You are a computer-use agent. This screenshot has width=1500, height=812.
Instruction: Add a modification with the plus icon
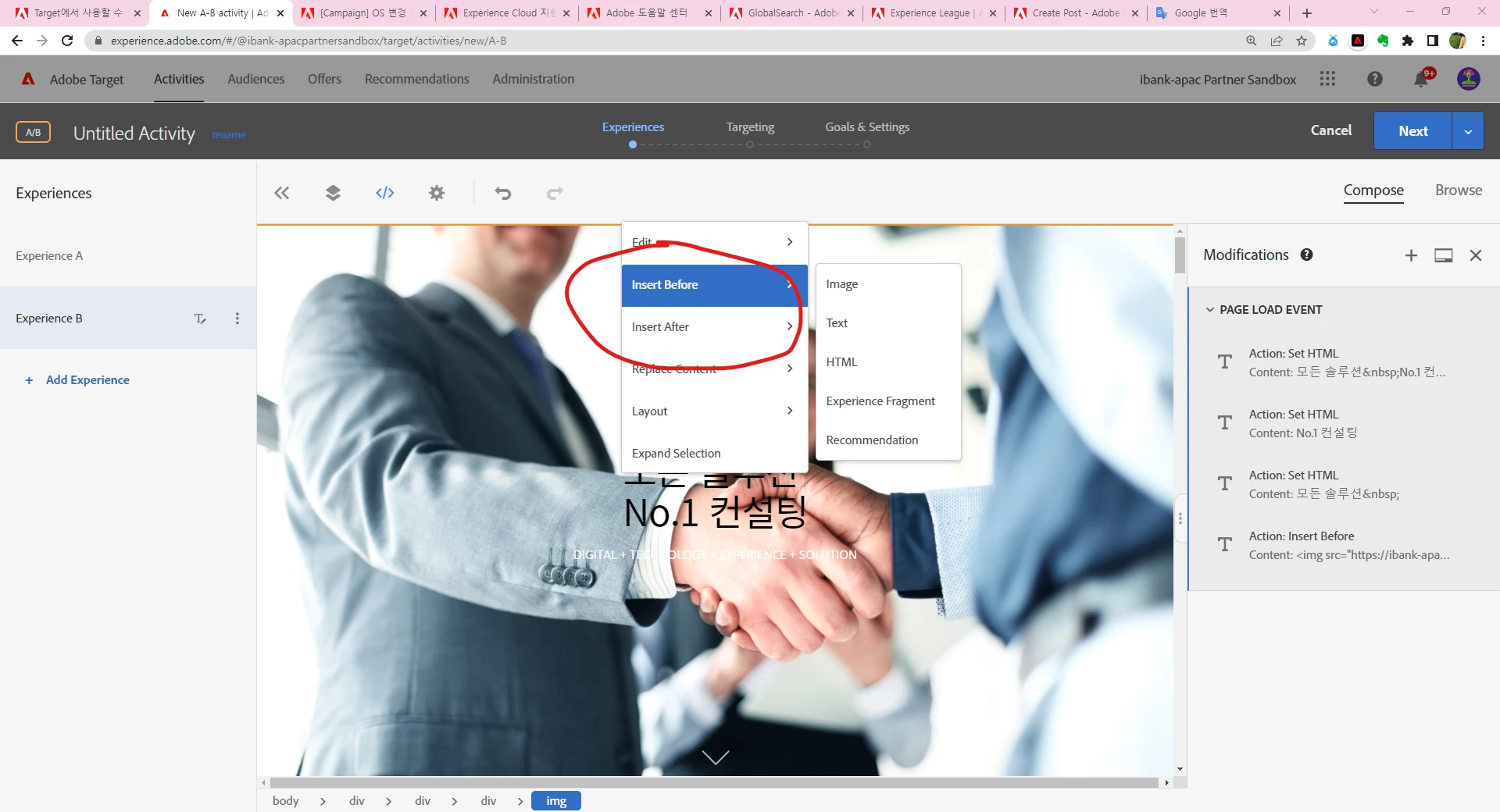click(1411, 255)
